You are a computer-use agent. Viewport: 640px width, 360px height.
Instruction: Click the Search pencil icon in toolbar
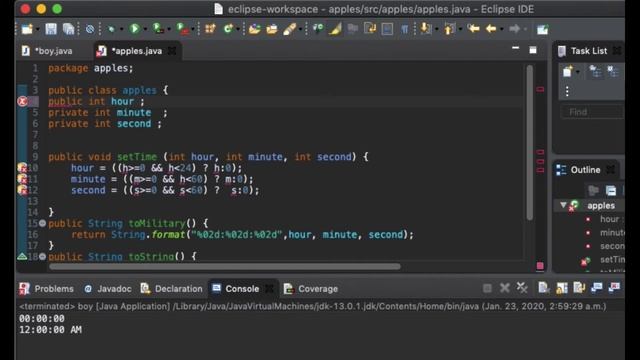click(289, 29)
